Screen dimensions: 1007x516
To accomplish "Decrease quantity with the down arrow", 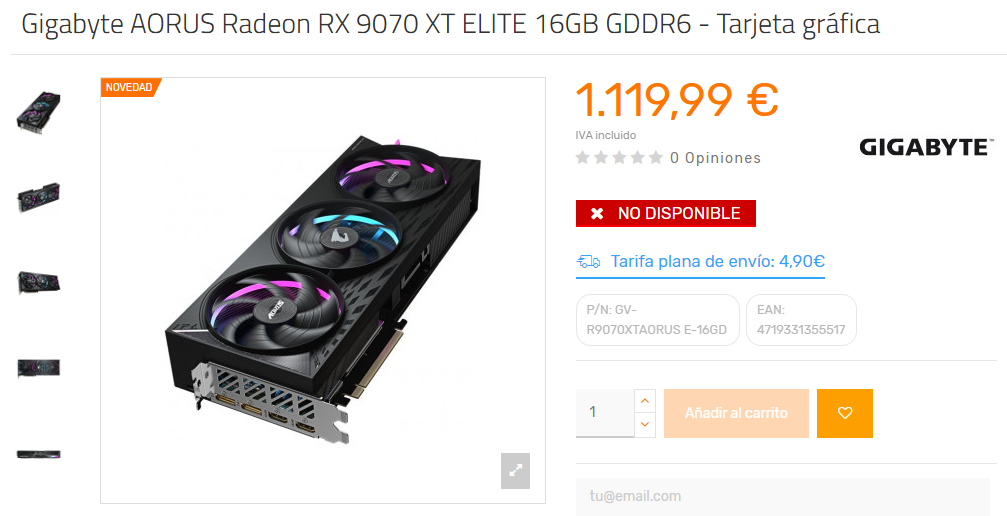I will tap(645, 425).
